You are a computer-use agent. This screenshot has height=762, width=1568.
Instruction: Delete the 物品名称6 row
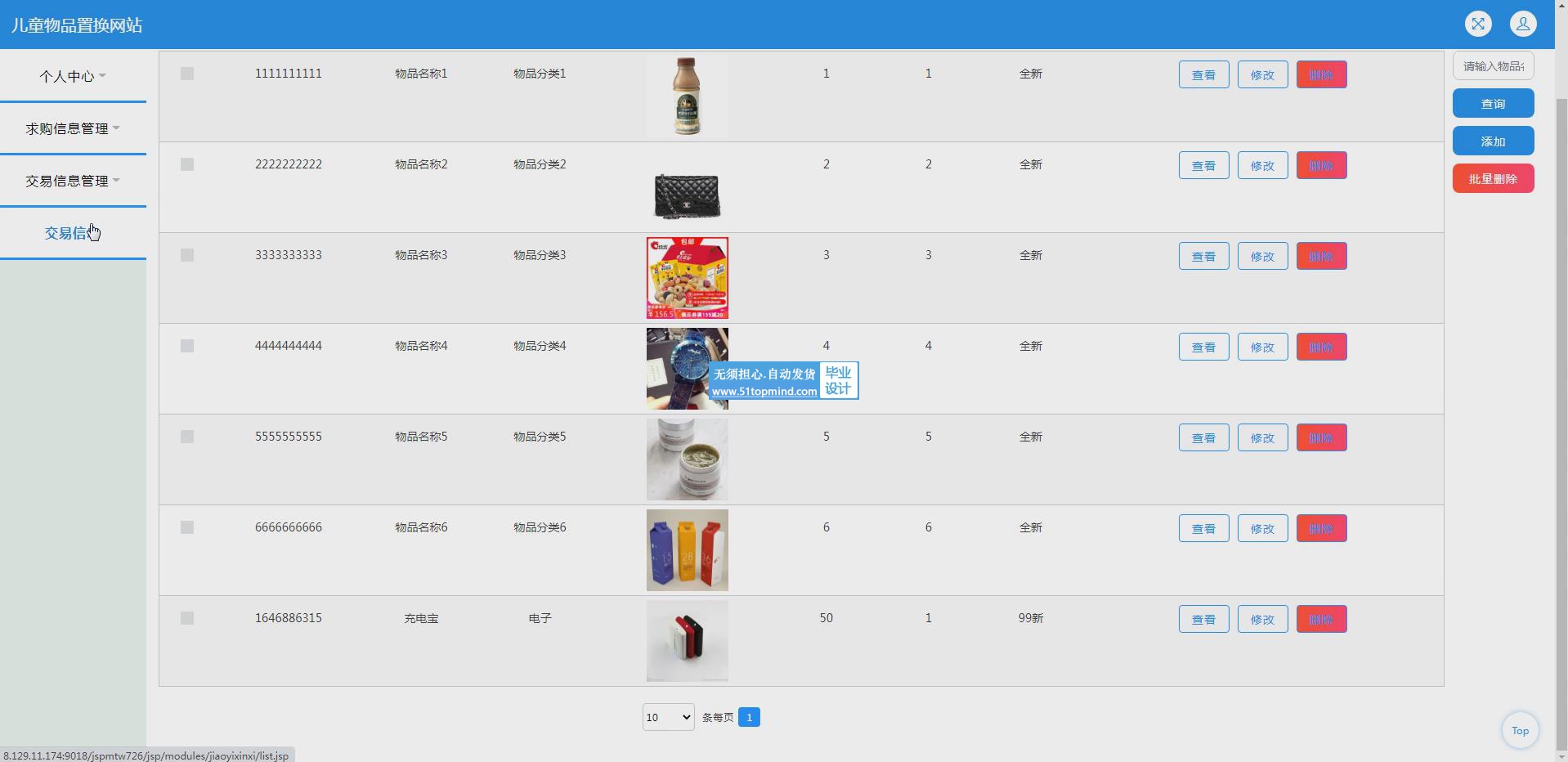tap(1321, 528)
